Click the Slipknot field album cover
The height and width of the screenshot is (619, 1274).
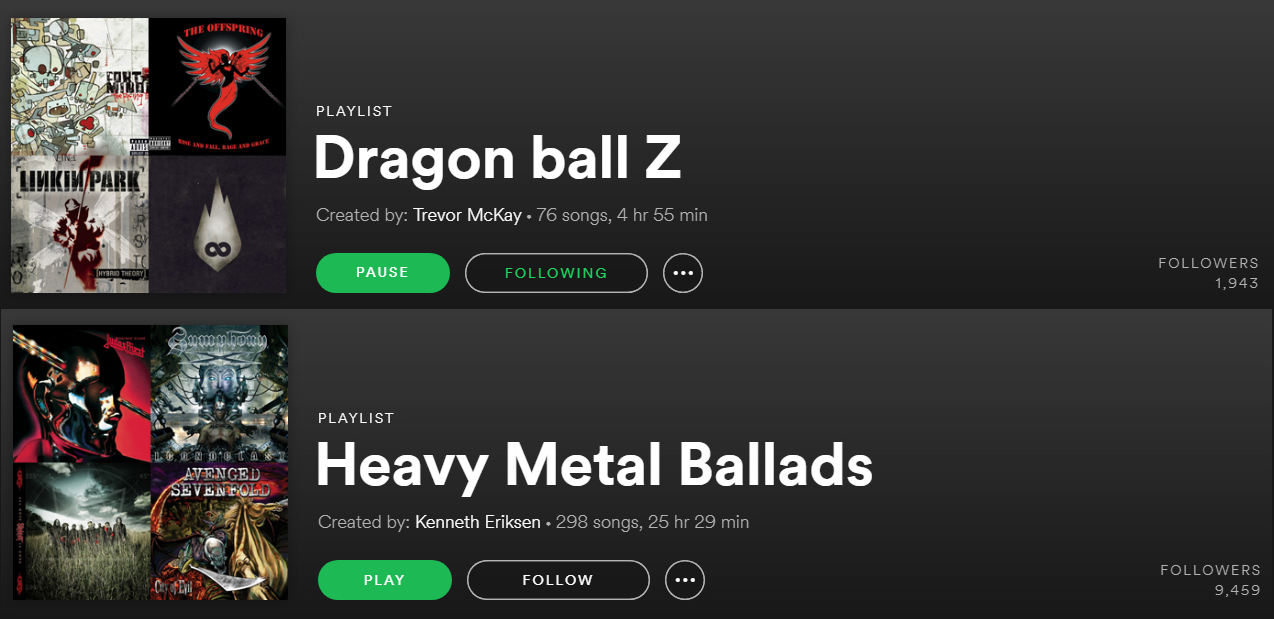point(82,532)
